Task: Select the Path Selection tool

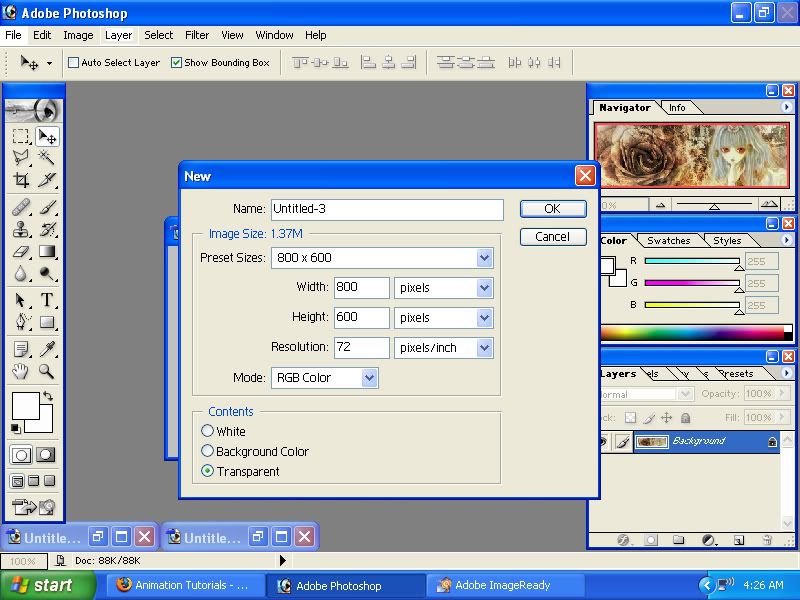Action: (21, 300)
